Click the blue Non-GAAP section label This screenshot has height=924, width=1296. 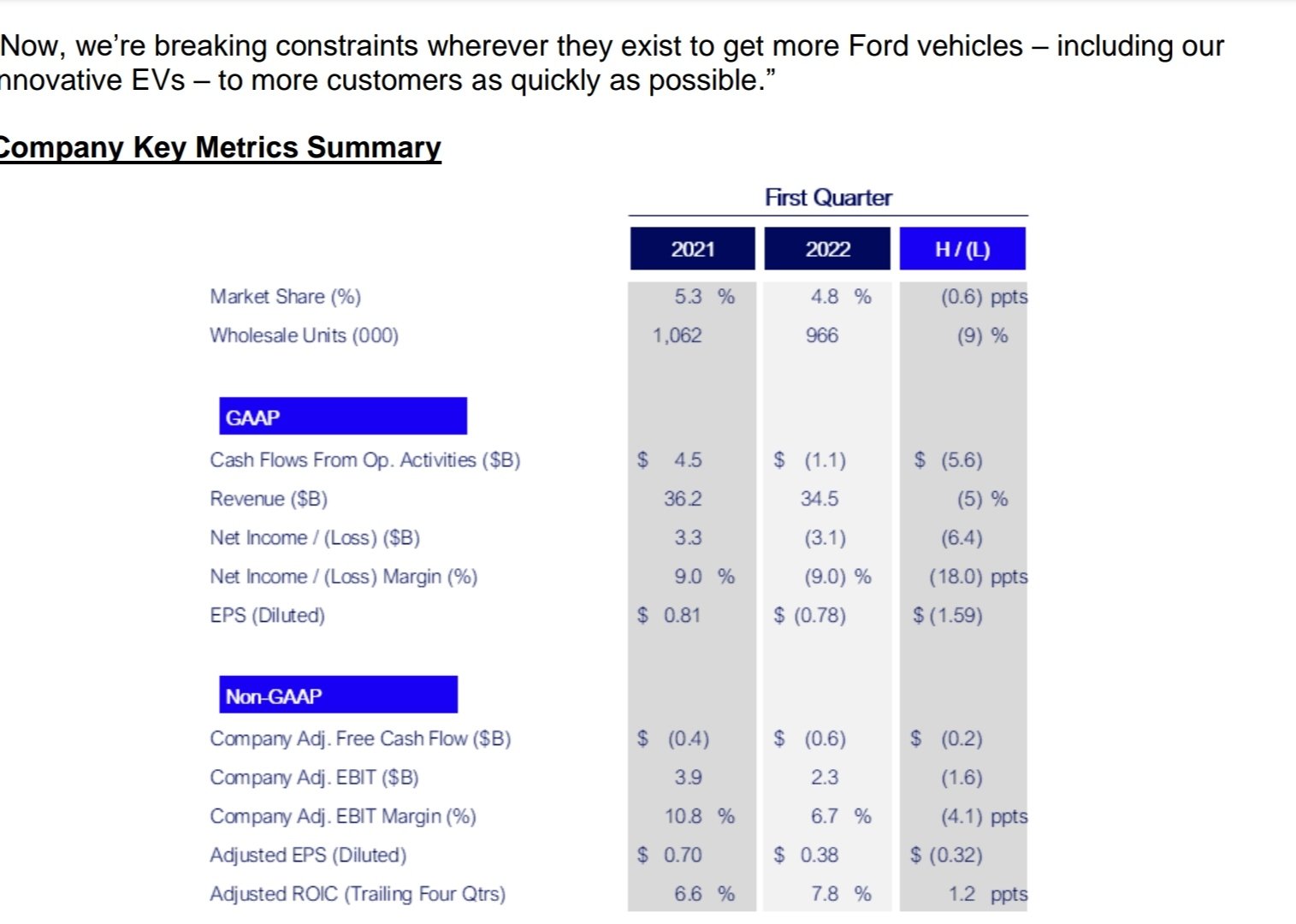pyautogui.click(x=338, y=696)
